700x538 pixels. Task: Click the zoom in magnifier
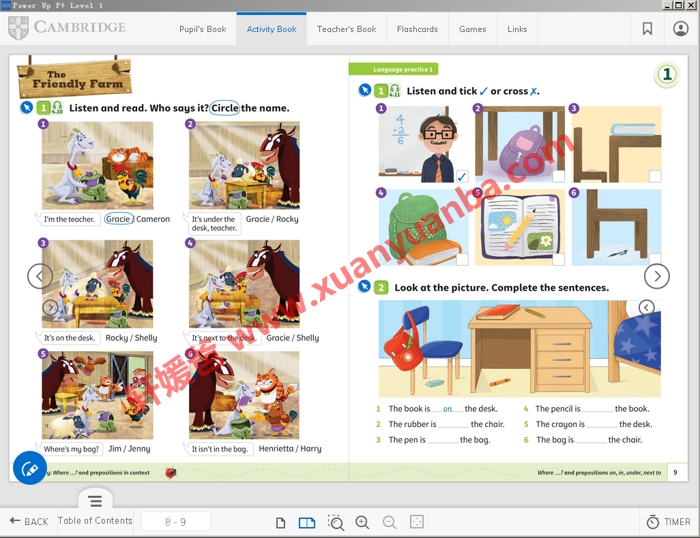(x=362, y=522)
